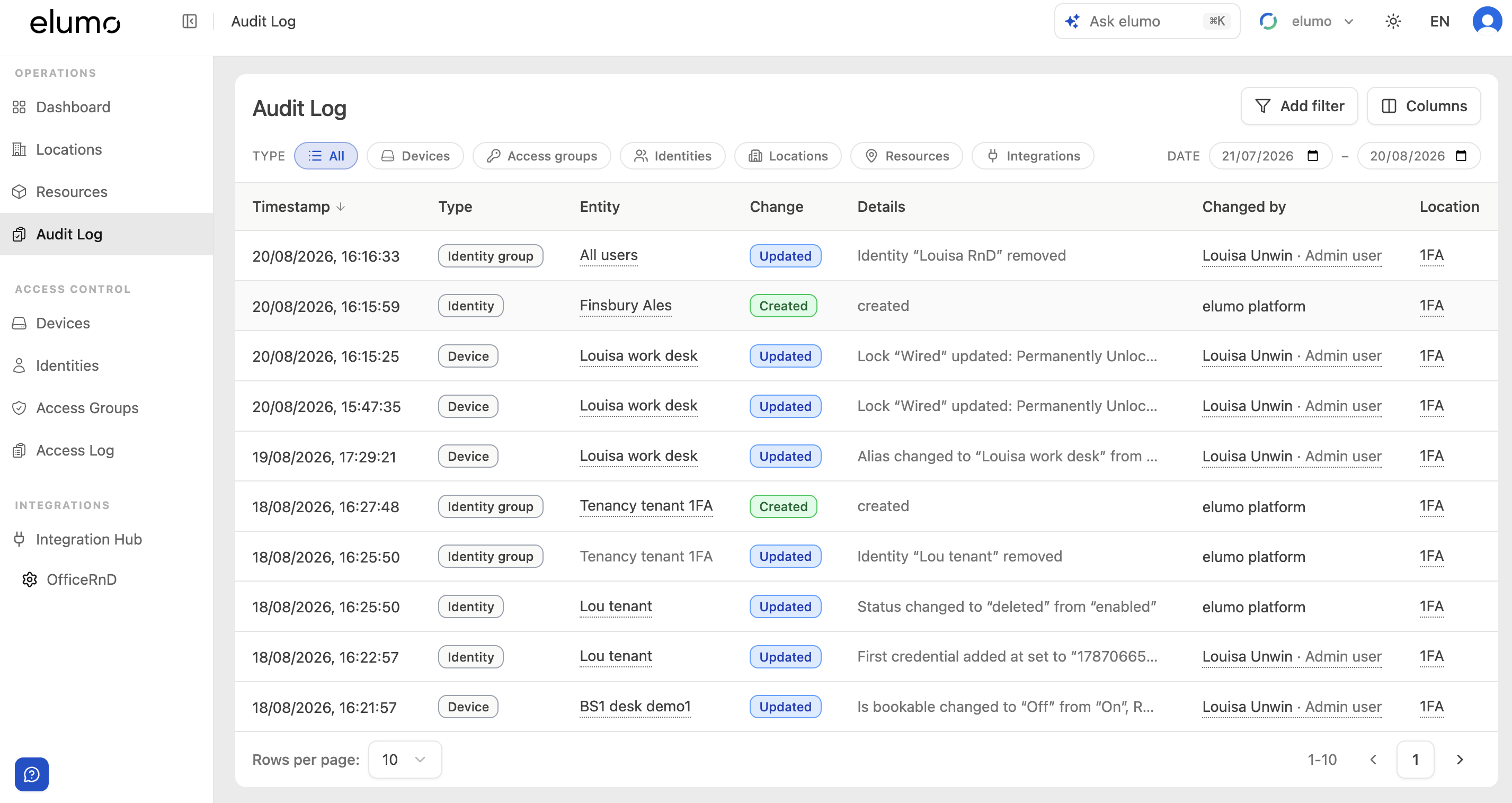Click 'Status changed to "deleted"' details text

tap(1007, 606)
